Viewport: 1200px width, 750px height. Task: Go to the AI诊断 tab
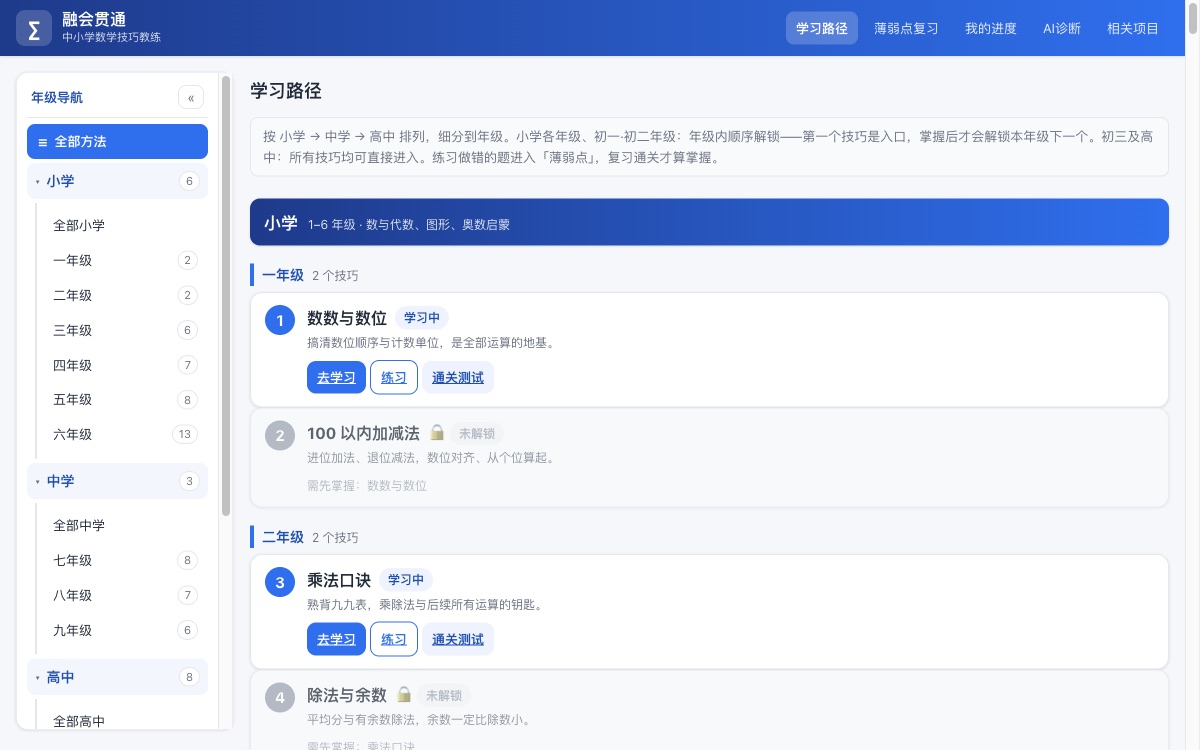(1062, 28)
